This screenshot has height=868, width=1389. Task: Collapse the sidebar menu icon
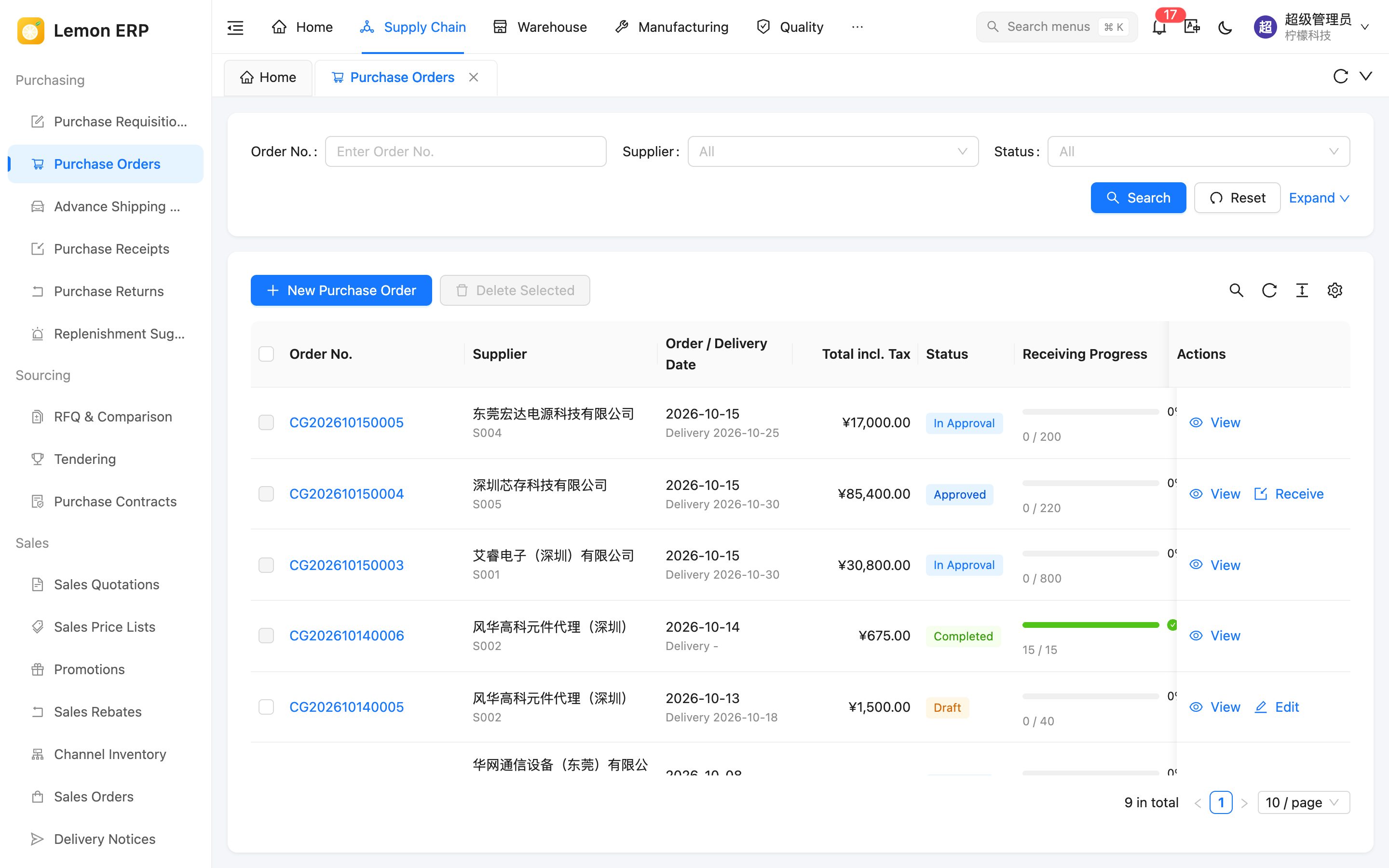pyautogui.click(x=235, y=27)
